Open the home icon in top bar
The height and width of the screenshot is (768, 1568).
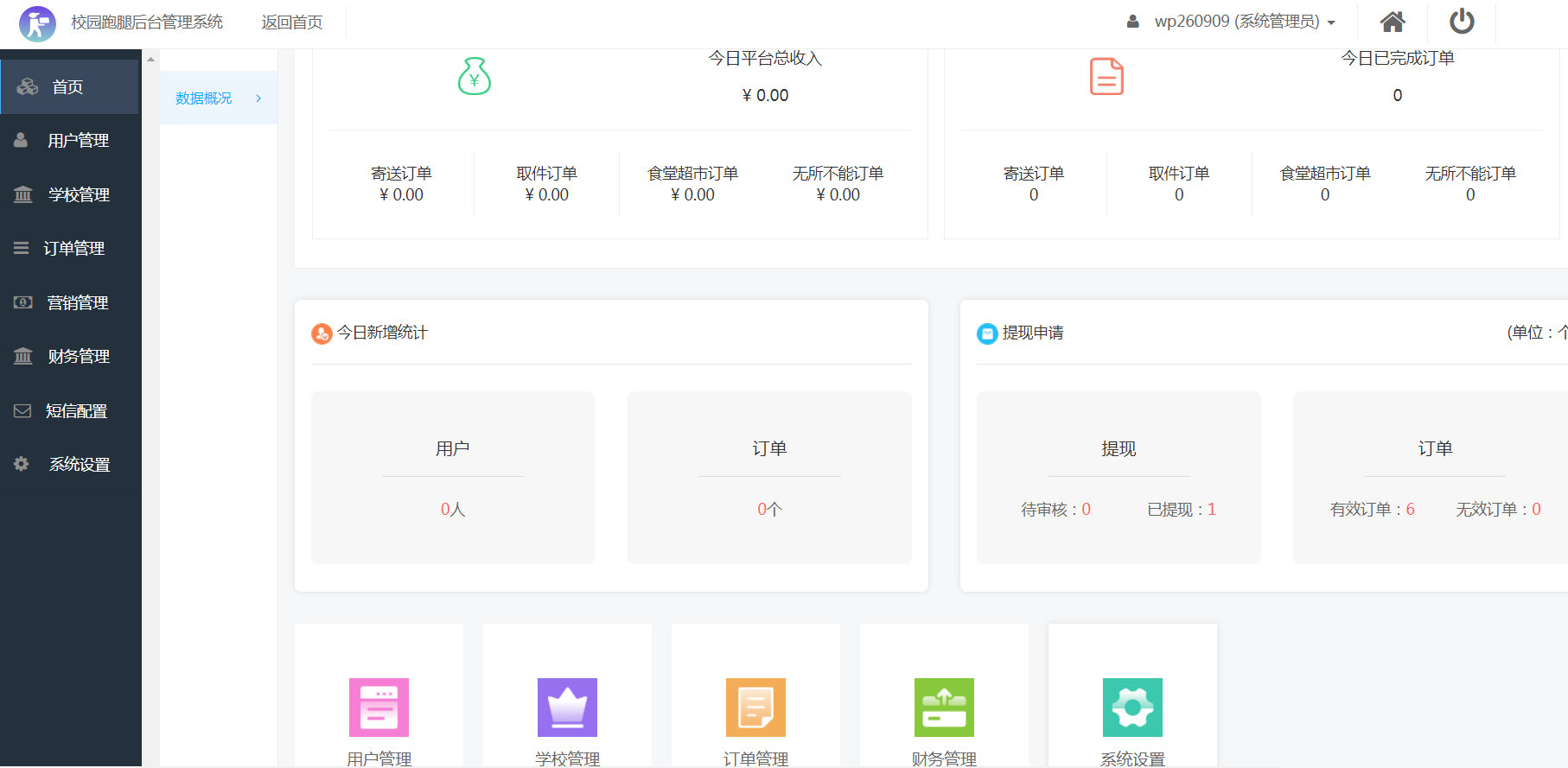pyautogui.click(x=1393, y=22)
